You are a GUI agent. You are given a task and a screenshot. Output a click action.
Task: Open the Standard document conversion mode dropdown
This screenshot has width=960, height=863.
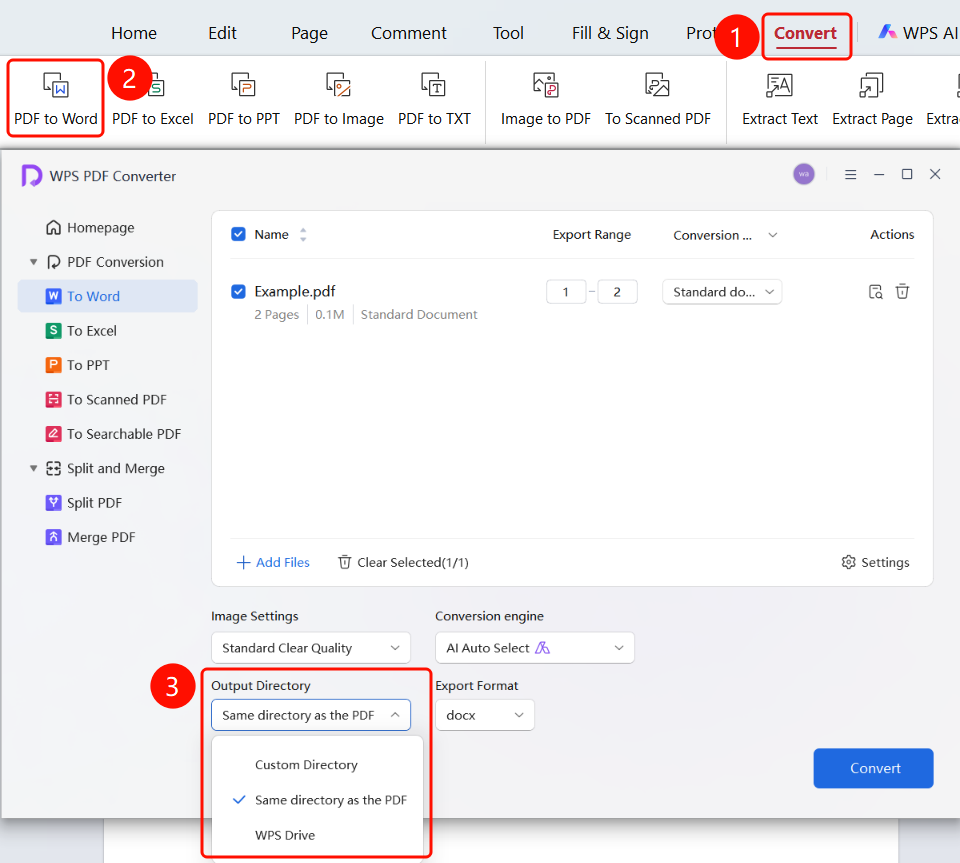pyautogui.click(x=722, y=292)
